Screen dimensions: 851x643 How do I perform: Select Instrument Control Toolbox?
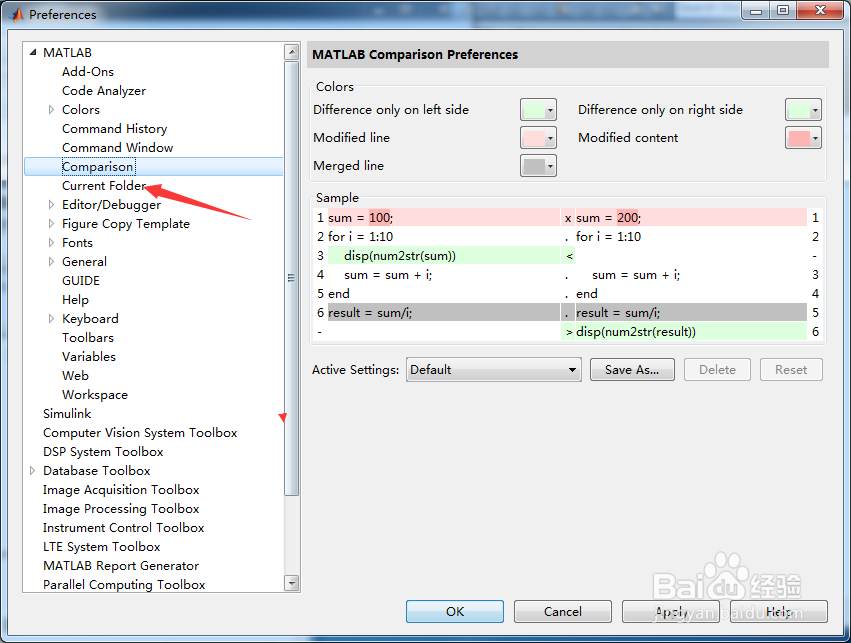124,527
